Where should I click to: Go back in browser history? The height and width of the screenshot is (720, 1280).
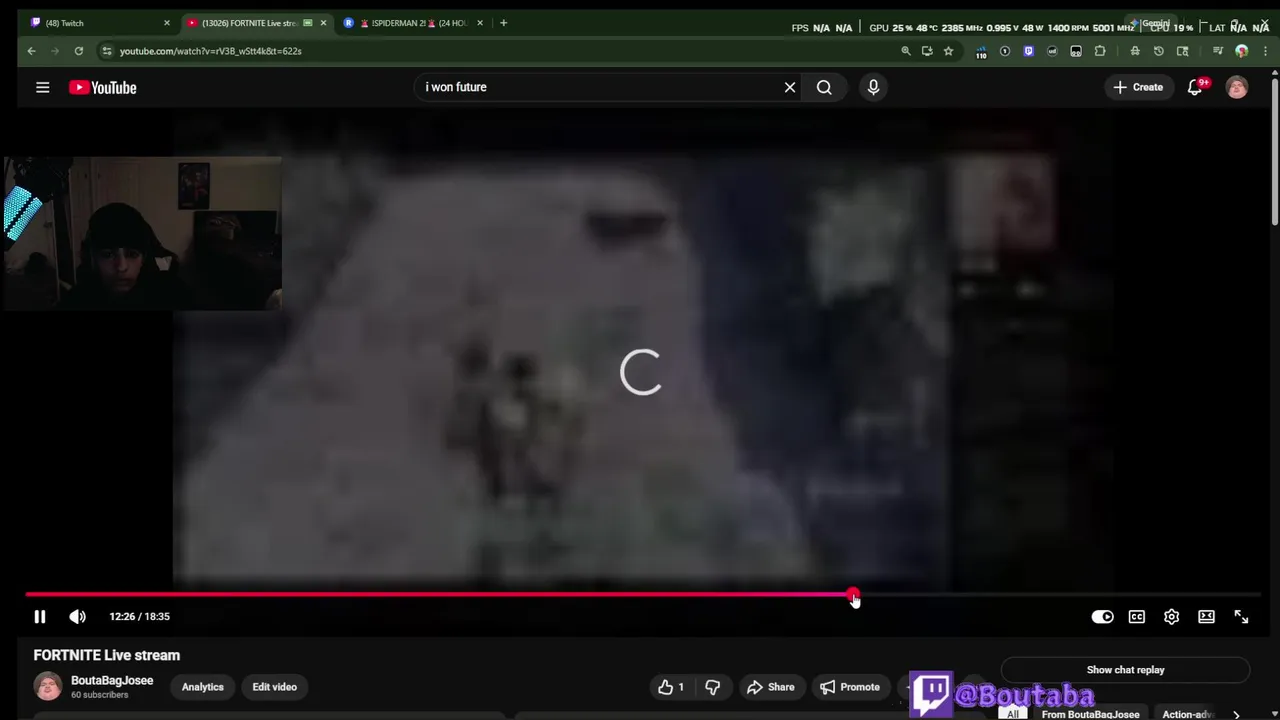[x=31, y=51]
